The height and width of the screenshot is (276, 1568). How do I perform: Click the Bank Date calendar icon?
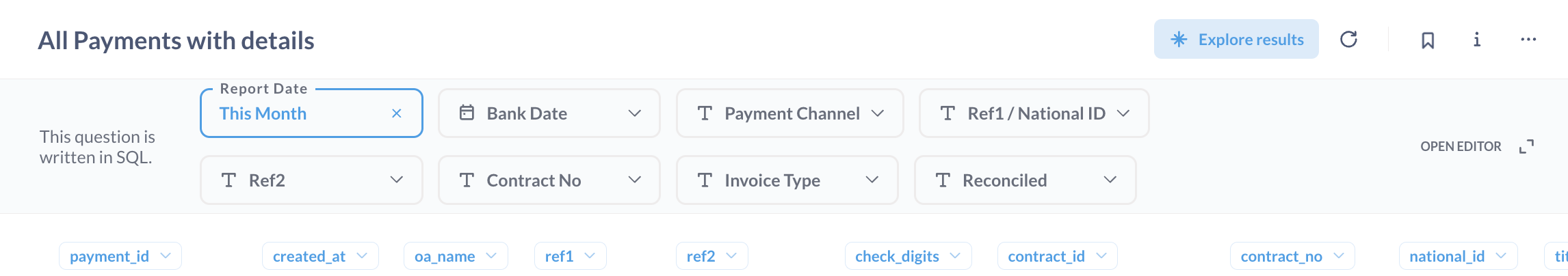pos(467,113)
